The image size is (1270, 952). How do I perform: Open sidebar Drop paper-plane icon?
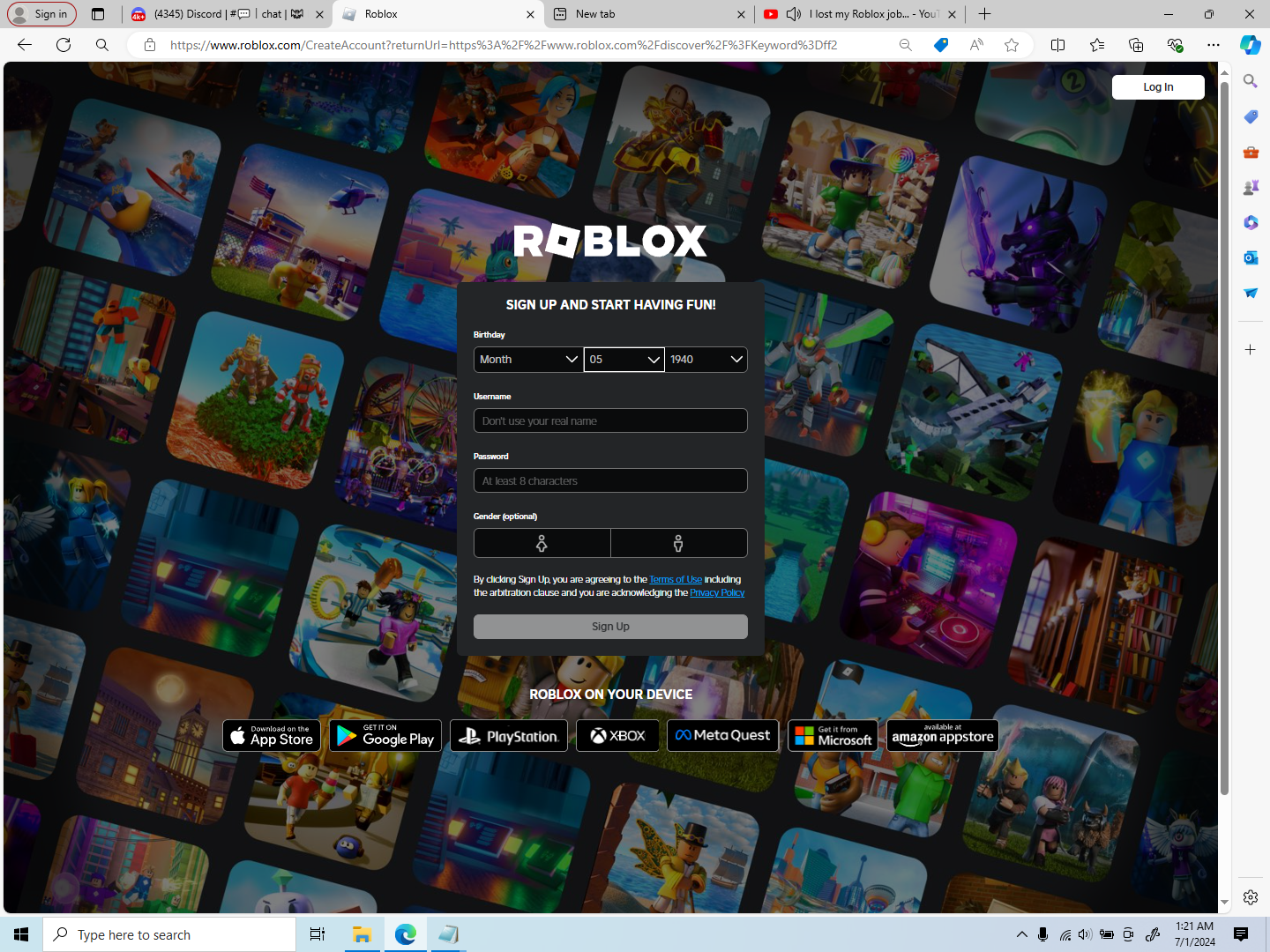[x=1251, y=293]
